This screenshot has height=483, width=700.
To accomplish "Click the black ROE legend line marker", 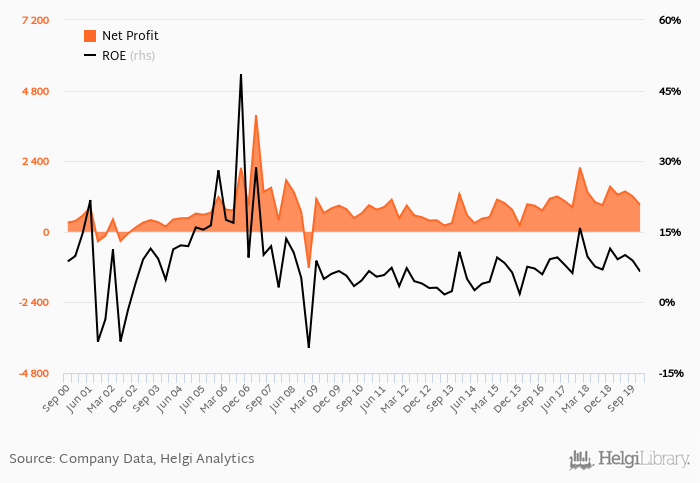I will 90,55.
